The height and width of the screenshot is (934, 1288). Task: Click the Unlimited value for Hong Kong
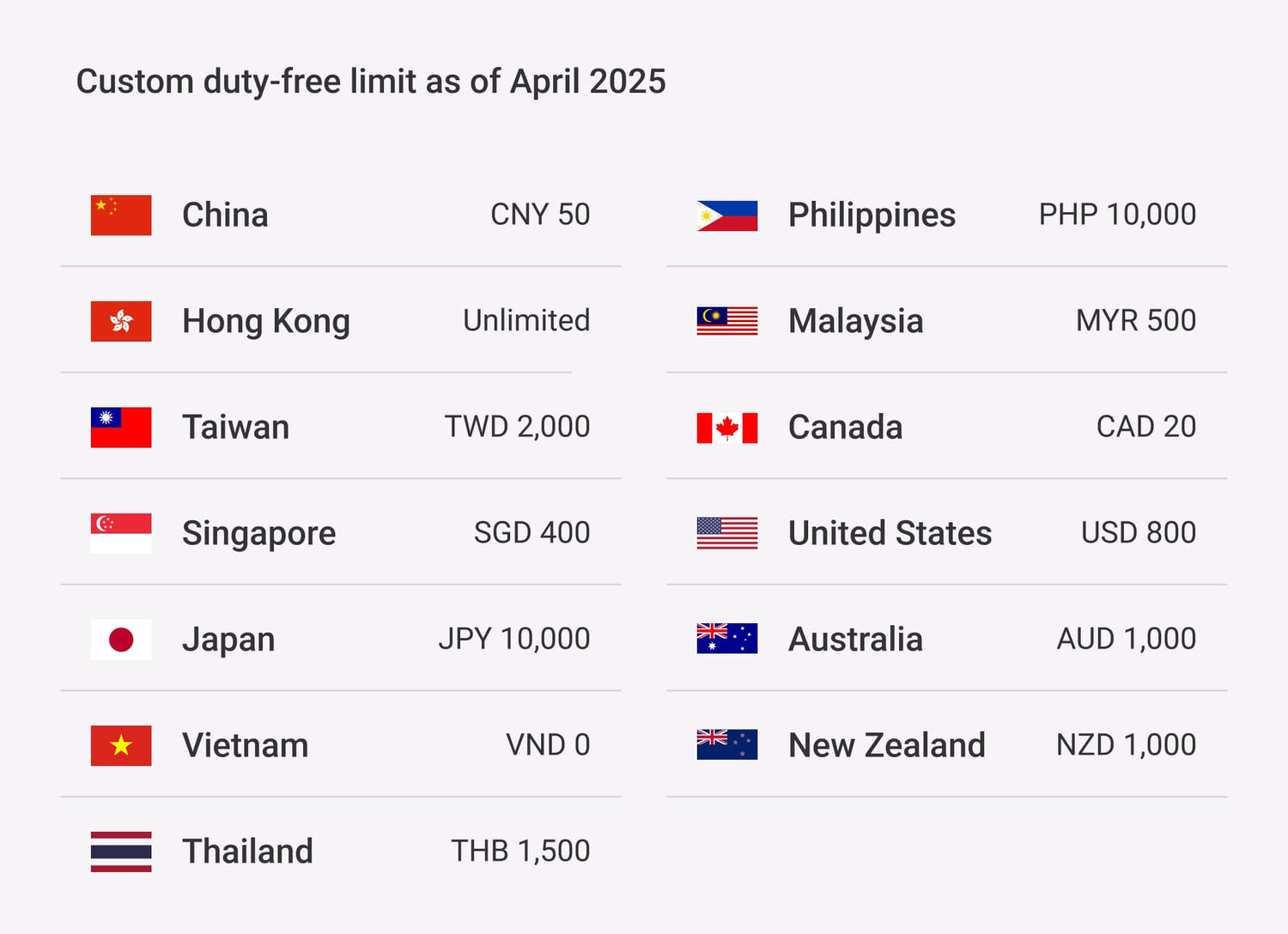[526, 321]
